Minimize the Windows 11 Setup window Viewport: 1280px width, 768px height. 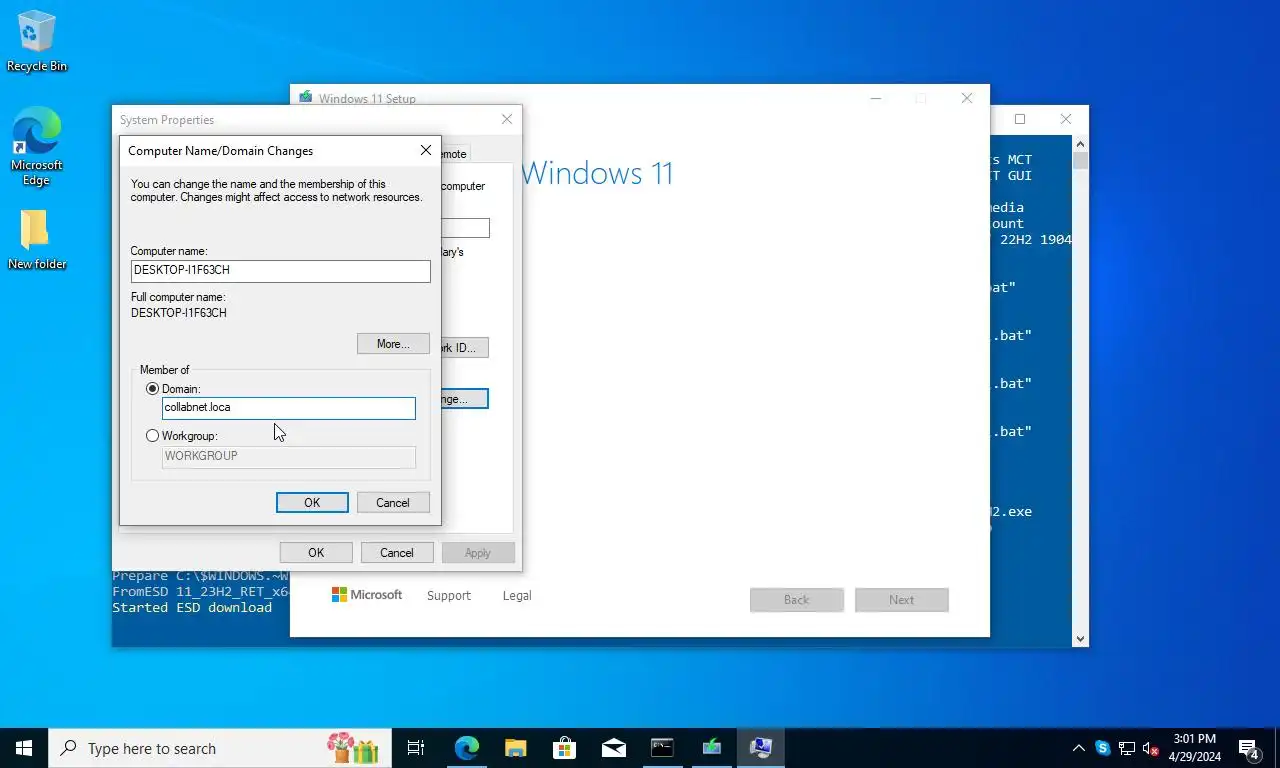876,98
